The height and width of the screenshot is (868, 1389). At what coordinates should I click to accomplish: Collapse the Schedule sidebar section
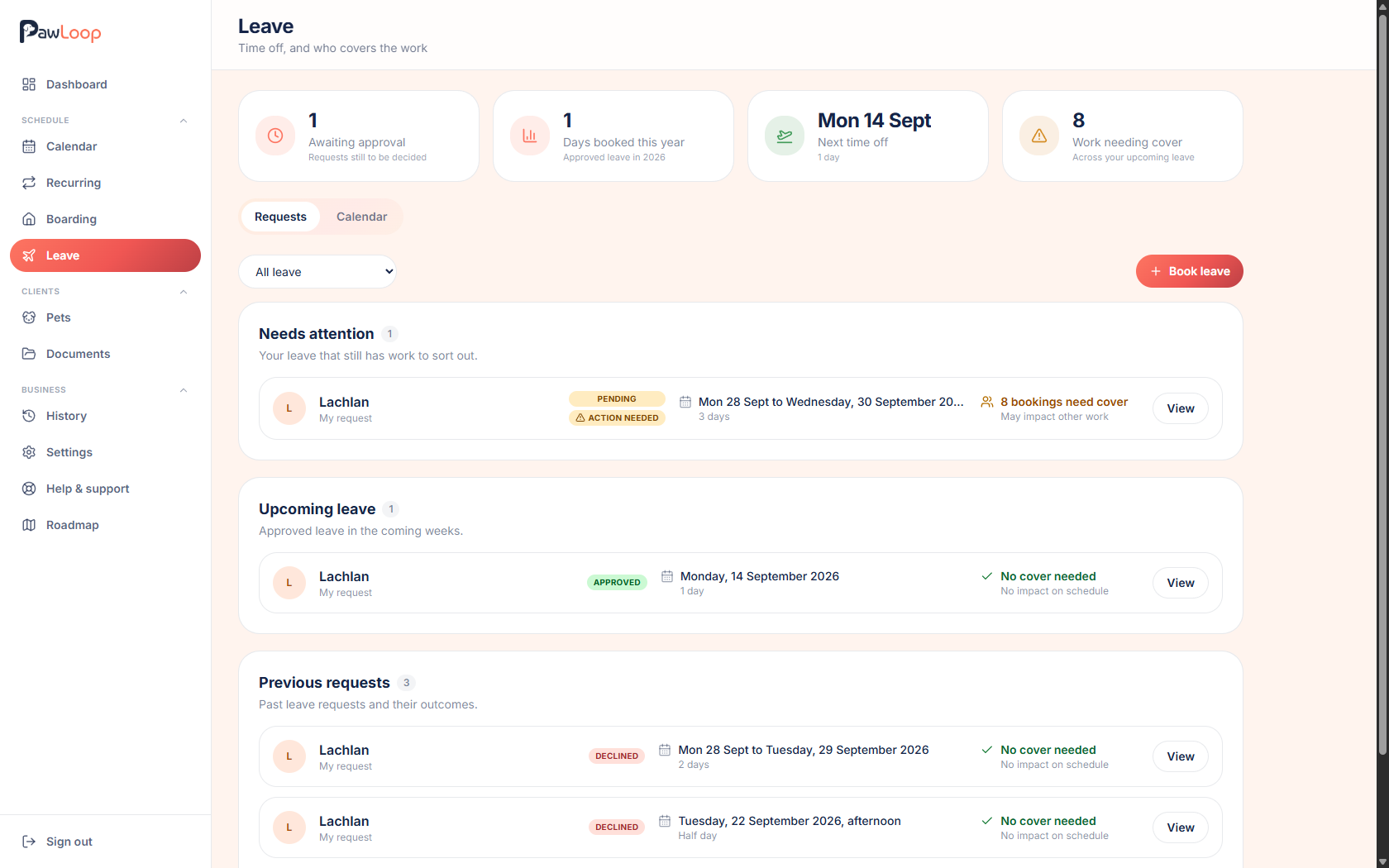click(x=184, y=121)
